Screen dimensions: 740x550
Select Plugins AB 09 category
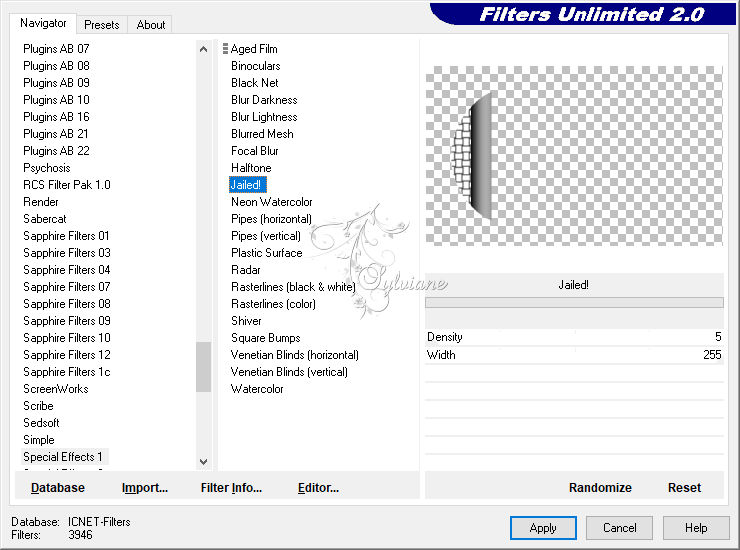(x=56, y=83)
